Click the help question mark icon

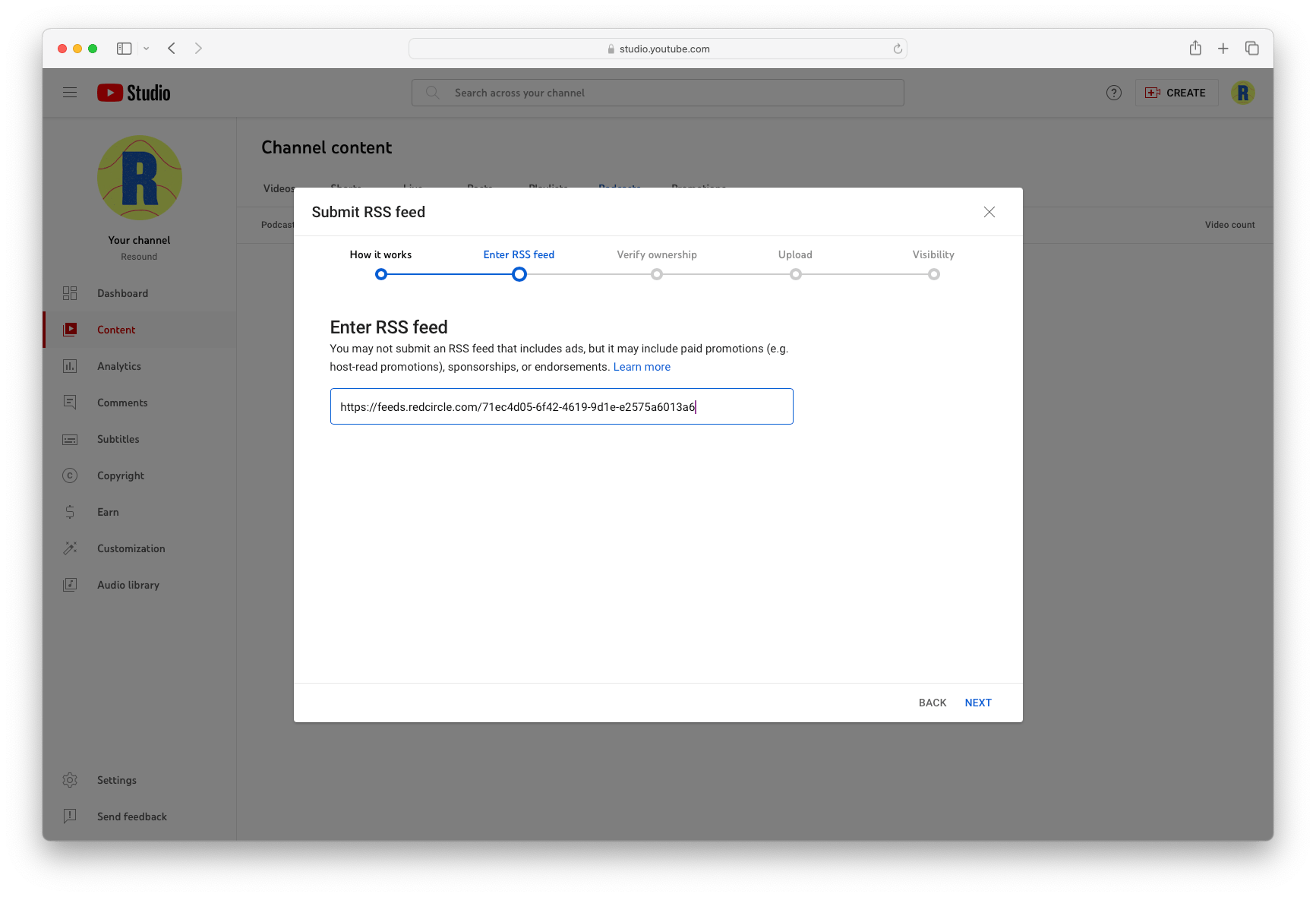click(x=1114, y=92)
